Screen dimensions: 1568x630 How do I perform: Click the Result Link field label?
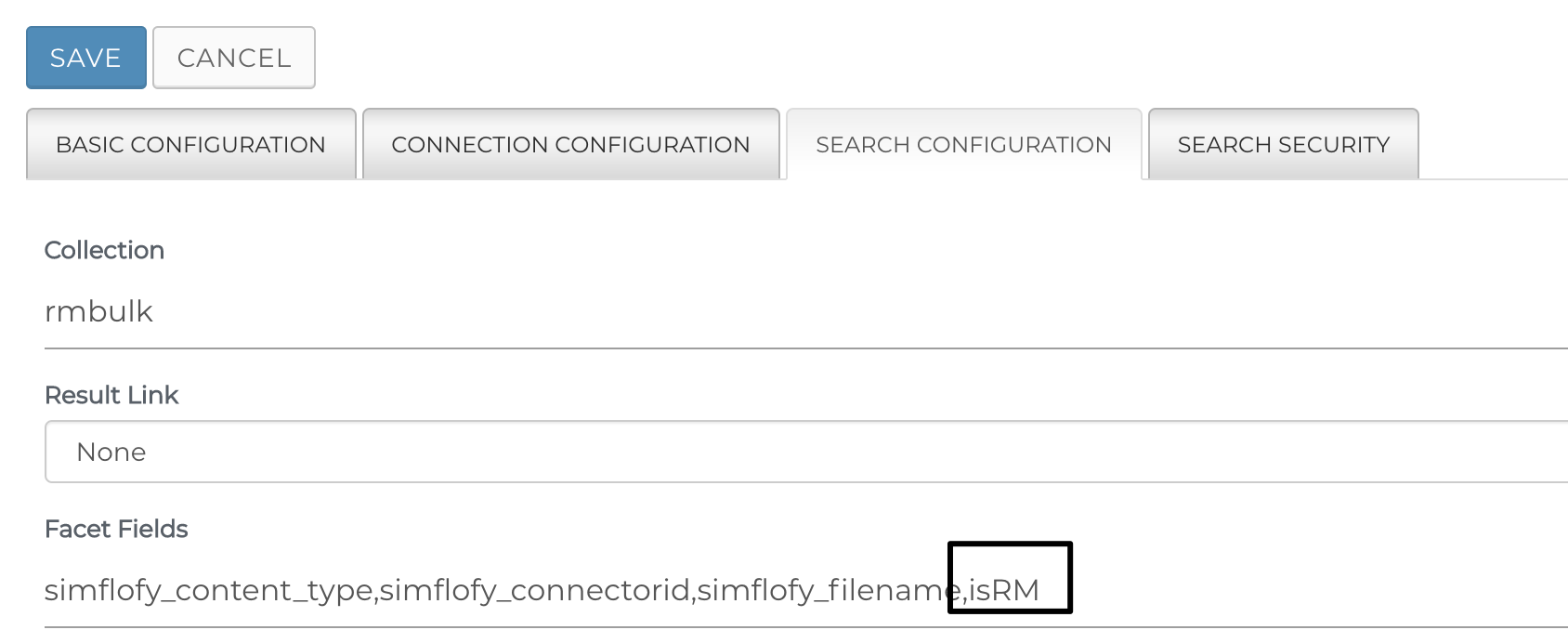pyautogui.click(x=111, y=395)
